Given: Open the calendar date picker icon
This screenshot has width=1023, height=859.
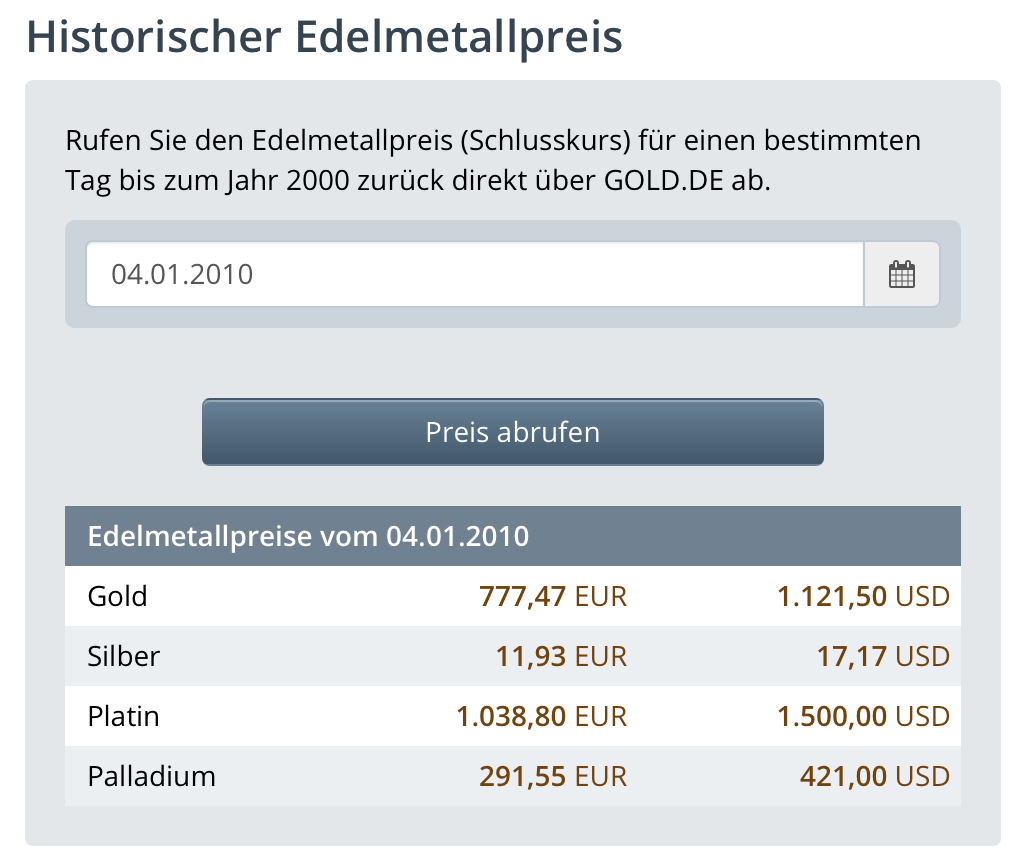Looking at the screenshot, I should point(902,274).
